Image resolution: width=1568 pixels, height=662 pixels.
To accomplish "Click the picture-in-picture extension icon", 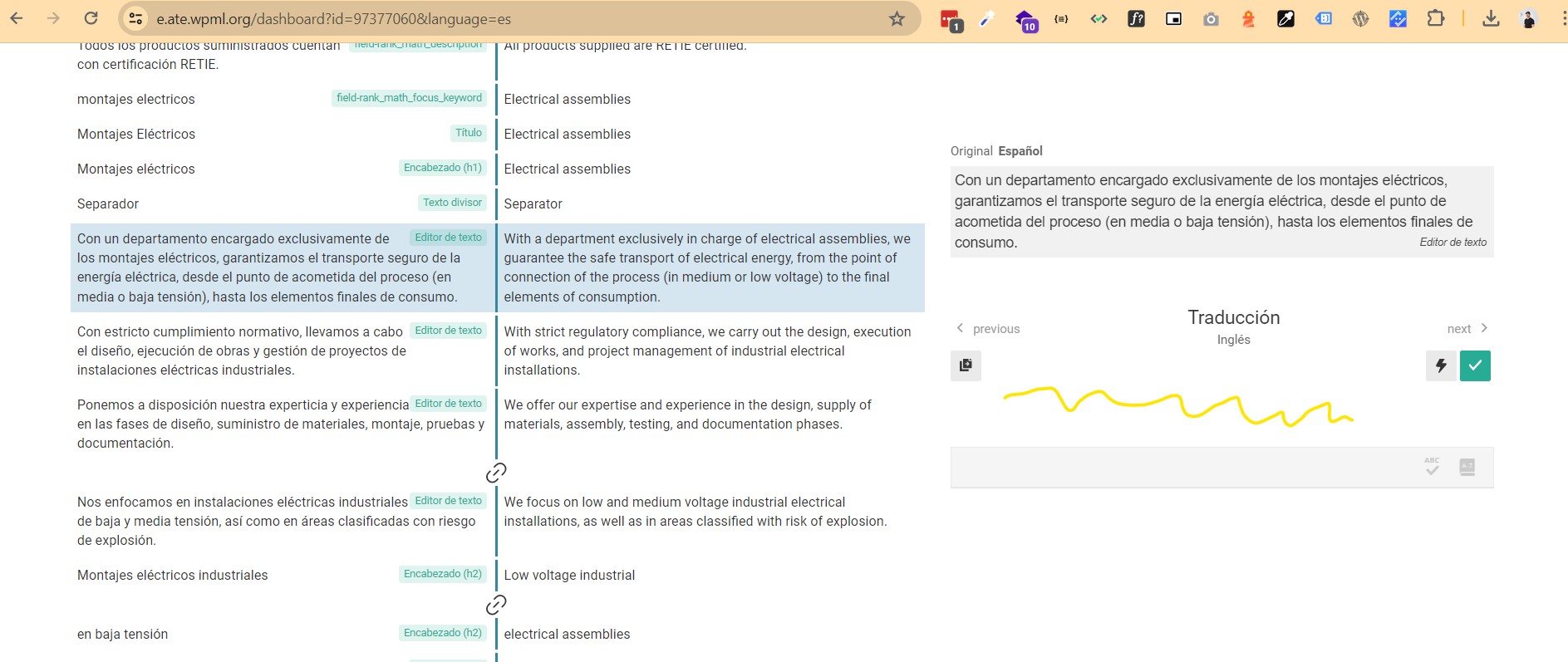I will click(x=1173, y=18).
